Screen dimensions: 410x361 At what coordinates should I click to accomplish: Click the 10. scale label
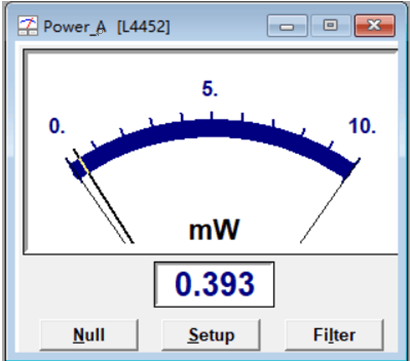[362, 126]
